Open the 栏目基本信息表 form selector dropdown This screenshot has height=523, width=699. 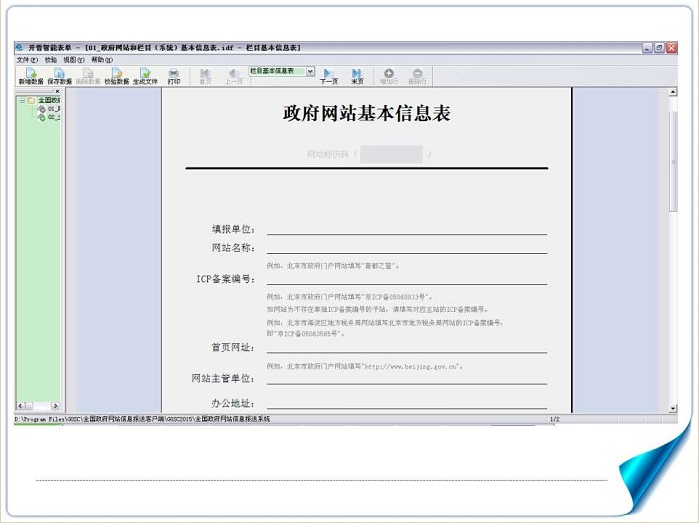(310, 72)
